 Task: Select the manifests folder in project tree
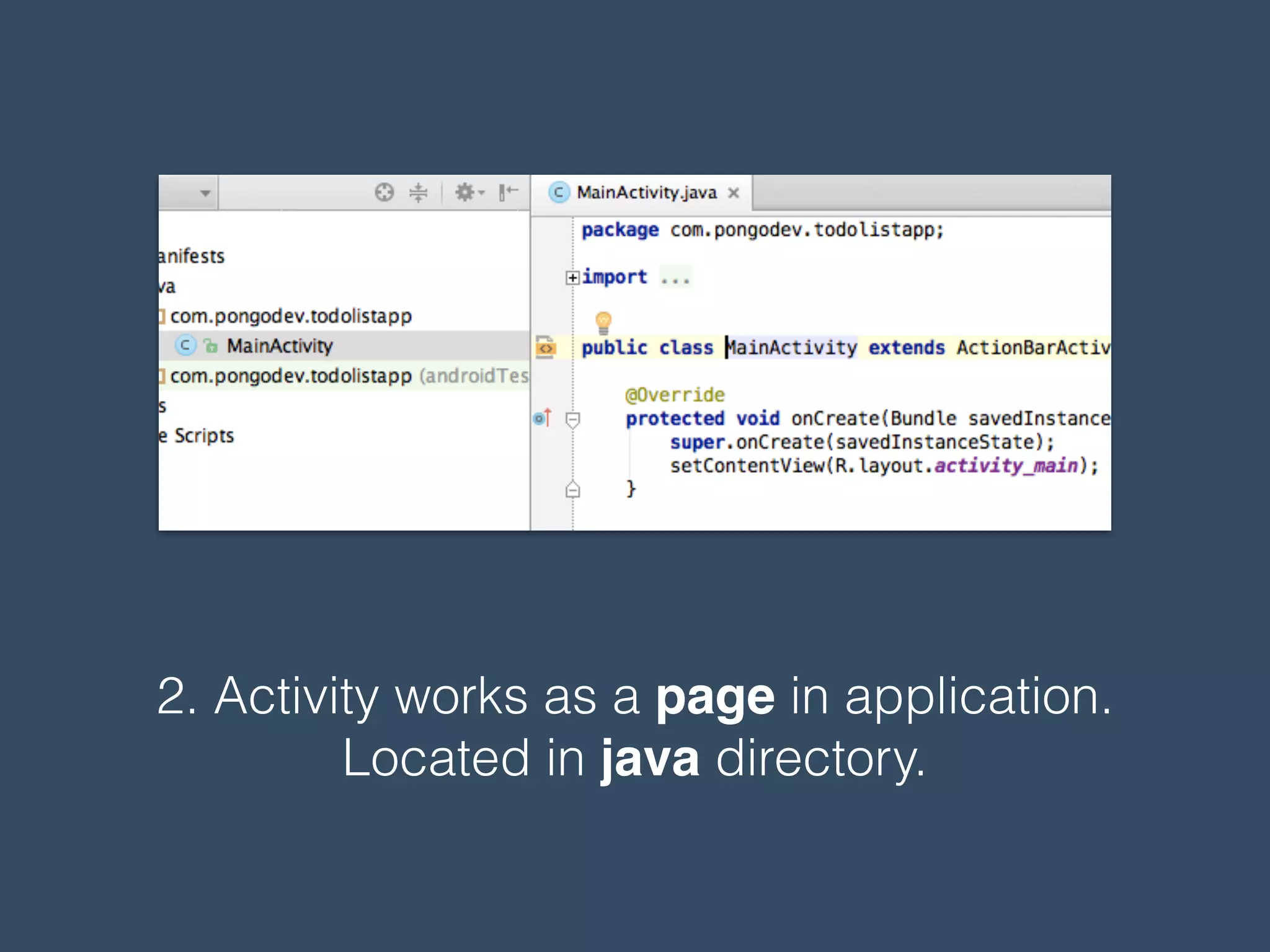[192, 256]
